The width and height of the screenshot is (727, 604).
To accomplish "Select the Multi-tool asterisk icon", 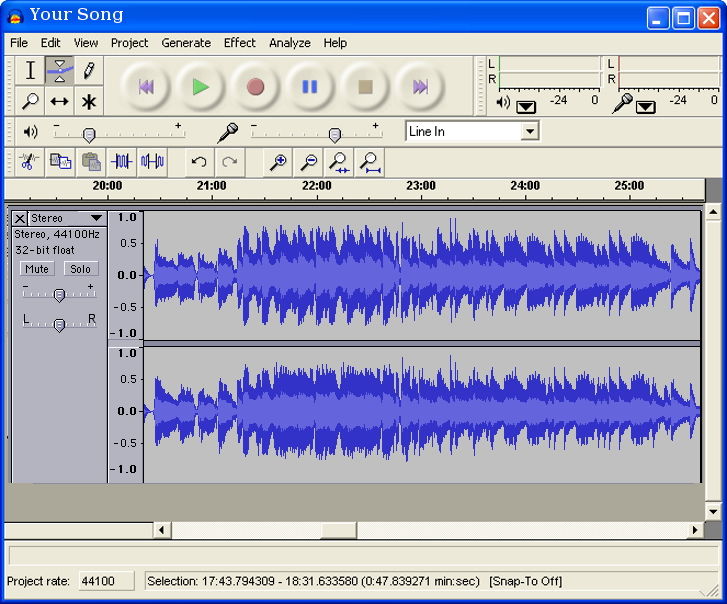I will tap(89, 101).
